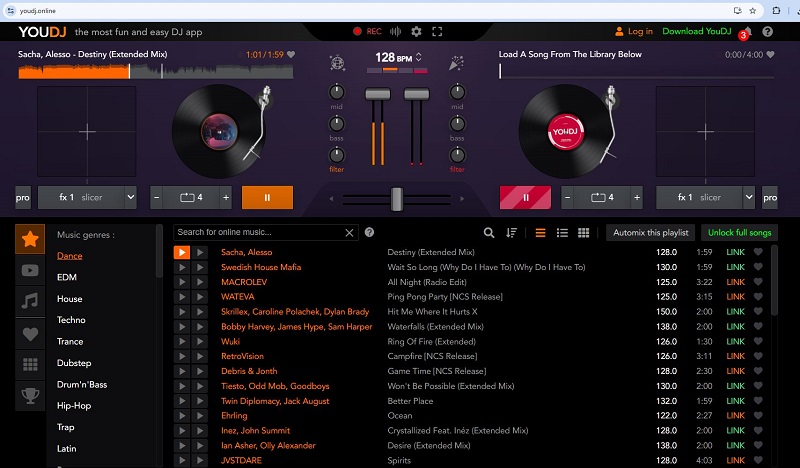Screen dimensions: 800x468
Task: Open the settings gear icon
Action: [416, 32]
